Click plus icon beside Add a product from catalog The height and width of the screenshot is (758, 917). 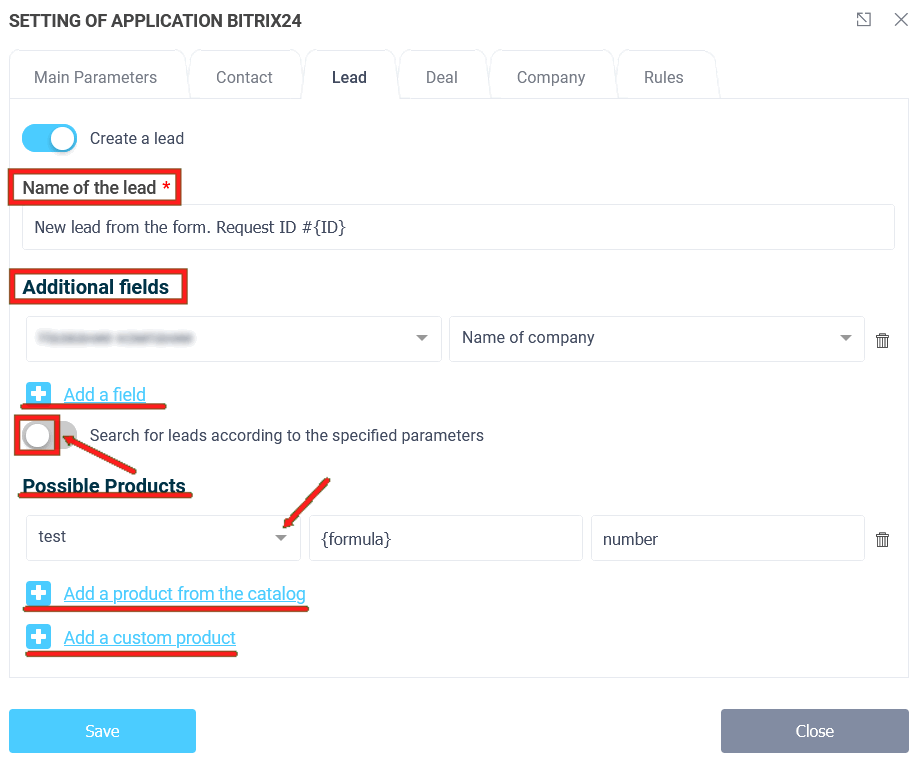point(37,593)
